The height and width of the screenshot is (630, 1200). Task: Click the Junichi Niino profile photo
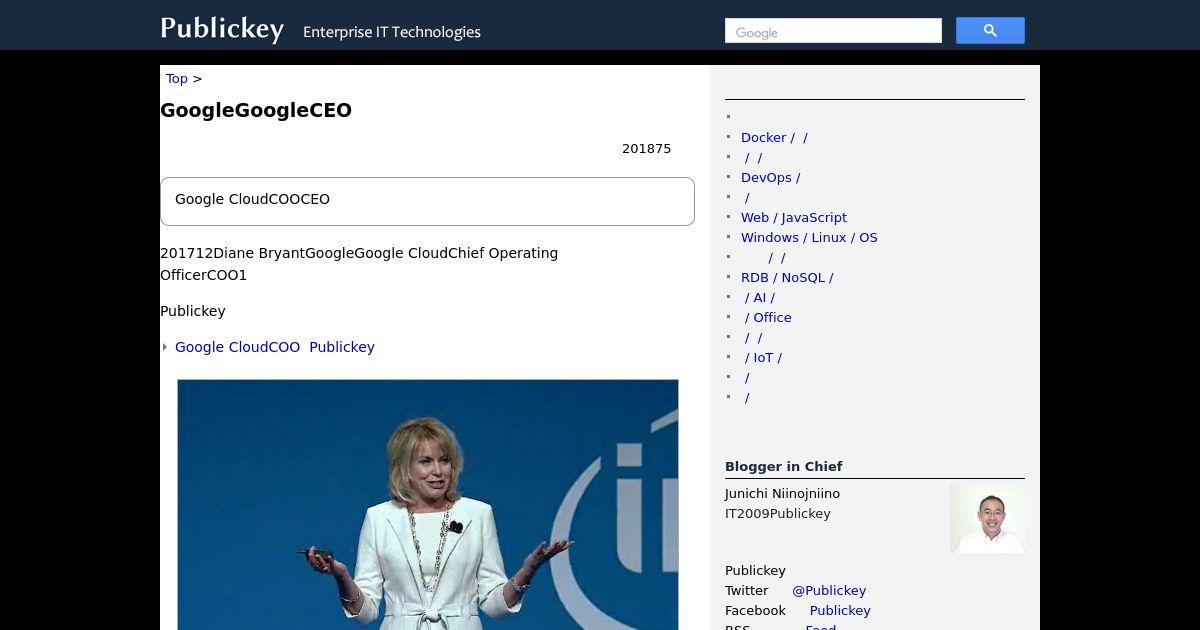(987, 518)
